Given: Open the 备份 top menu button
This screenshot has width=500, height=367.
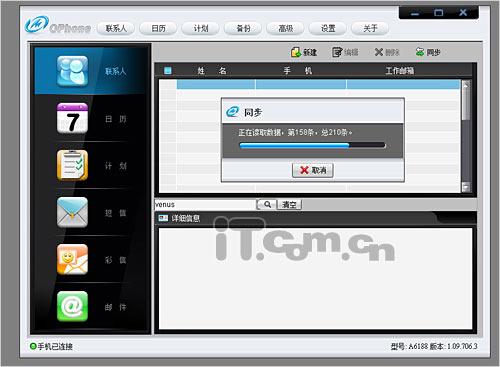Looking at the screenshot, I should (x=243, y=29).
